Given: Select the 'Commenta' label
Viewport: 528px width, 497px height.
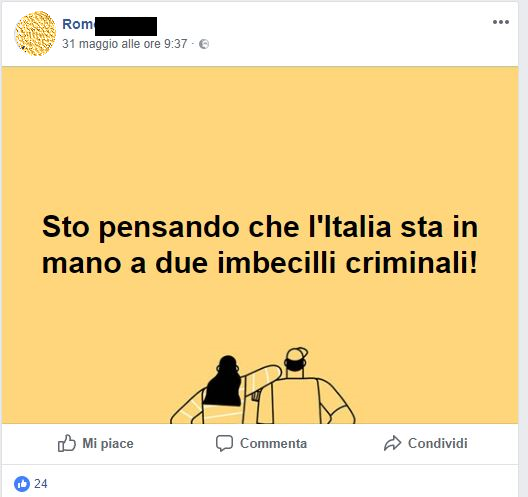Looking at the screenshot, I should [x=273, y=443].
